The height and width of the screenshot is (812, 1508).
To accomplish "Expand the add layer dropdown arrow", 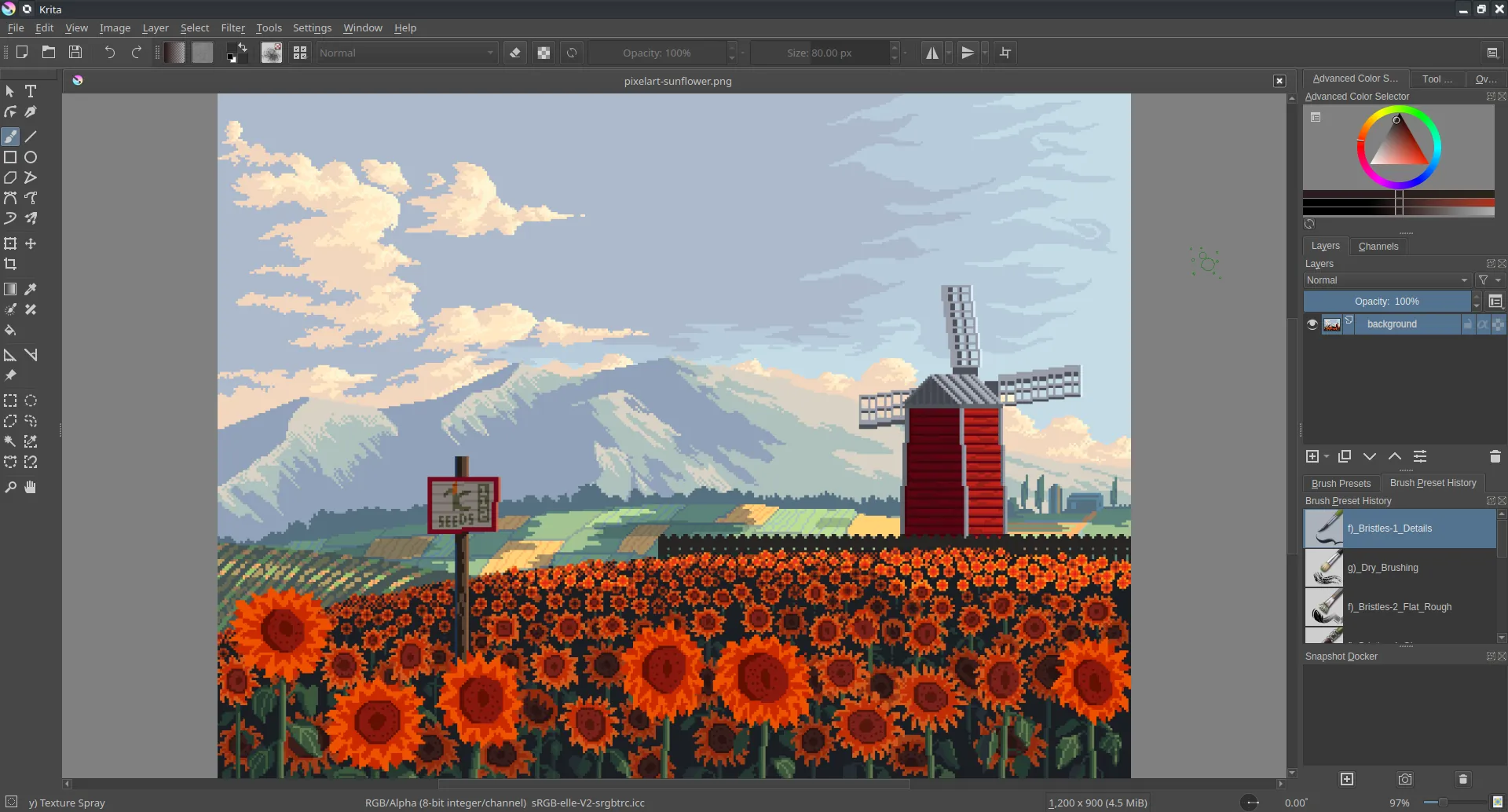I will (1327, 456).
